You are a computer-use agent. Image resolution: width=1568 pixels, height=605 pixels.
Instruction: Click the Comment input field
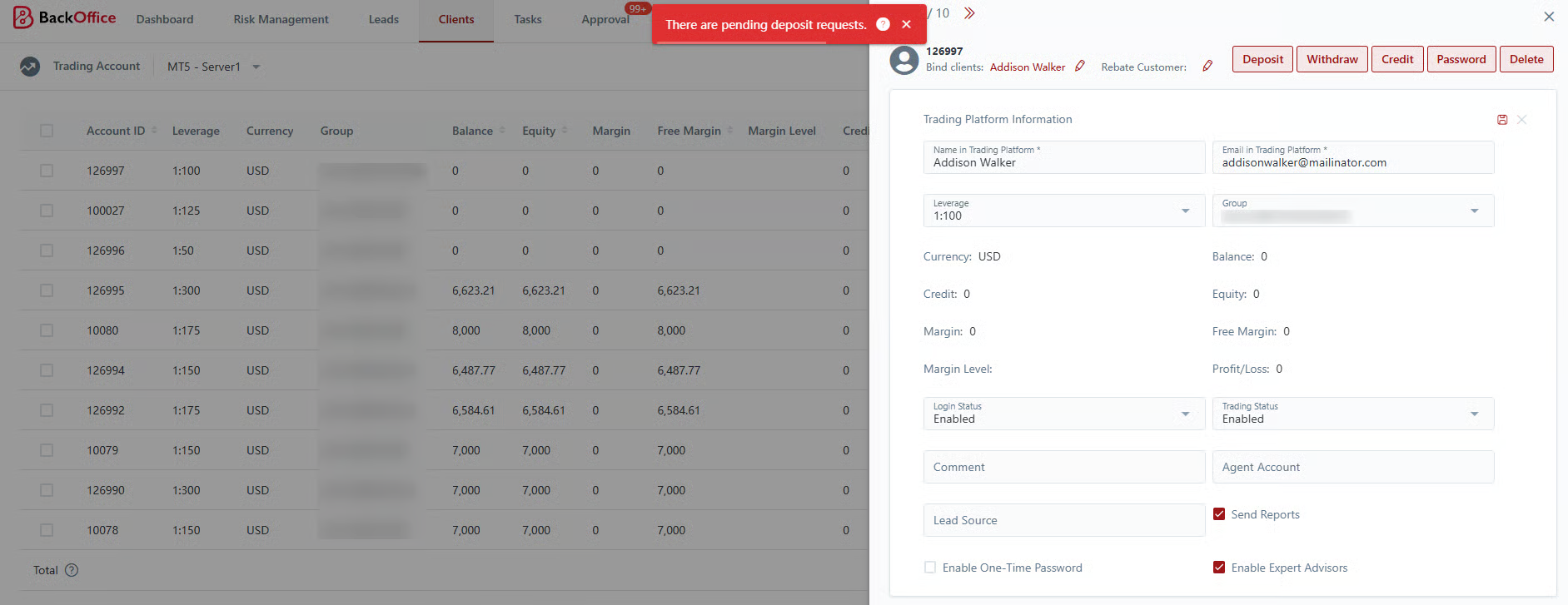(1064, 467)
